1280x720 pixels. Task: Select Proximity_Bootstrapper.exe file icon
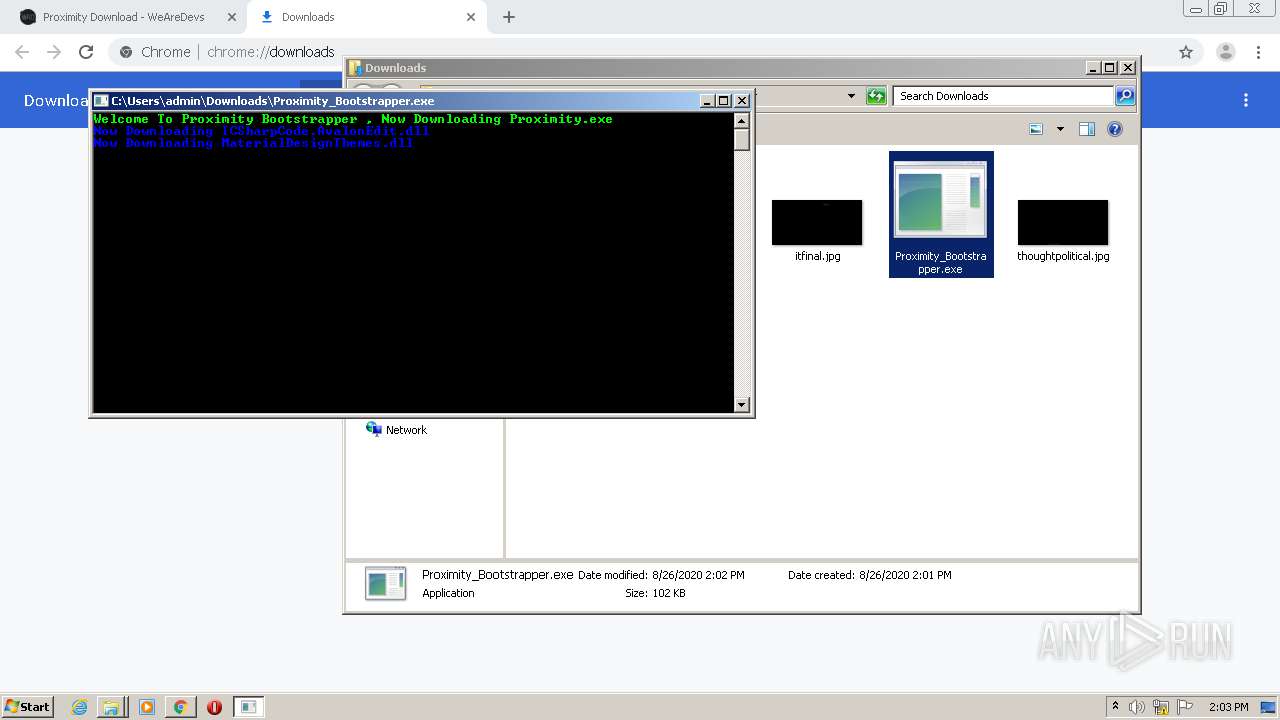(x=941, y=200)
